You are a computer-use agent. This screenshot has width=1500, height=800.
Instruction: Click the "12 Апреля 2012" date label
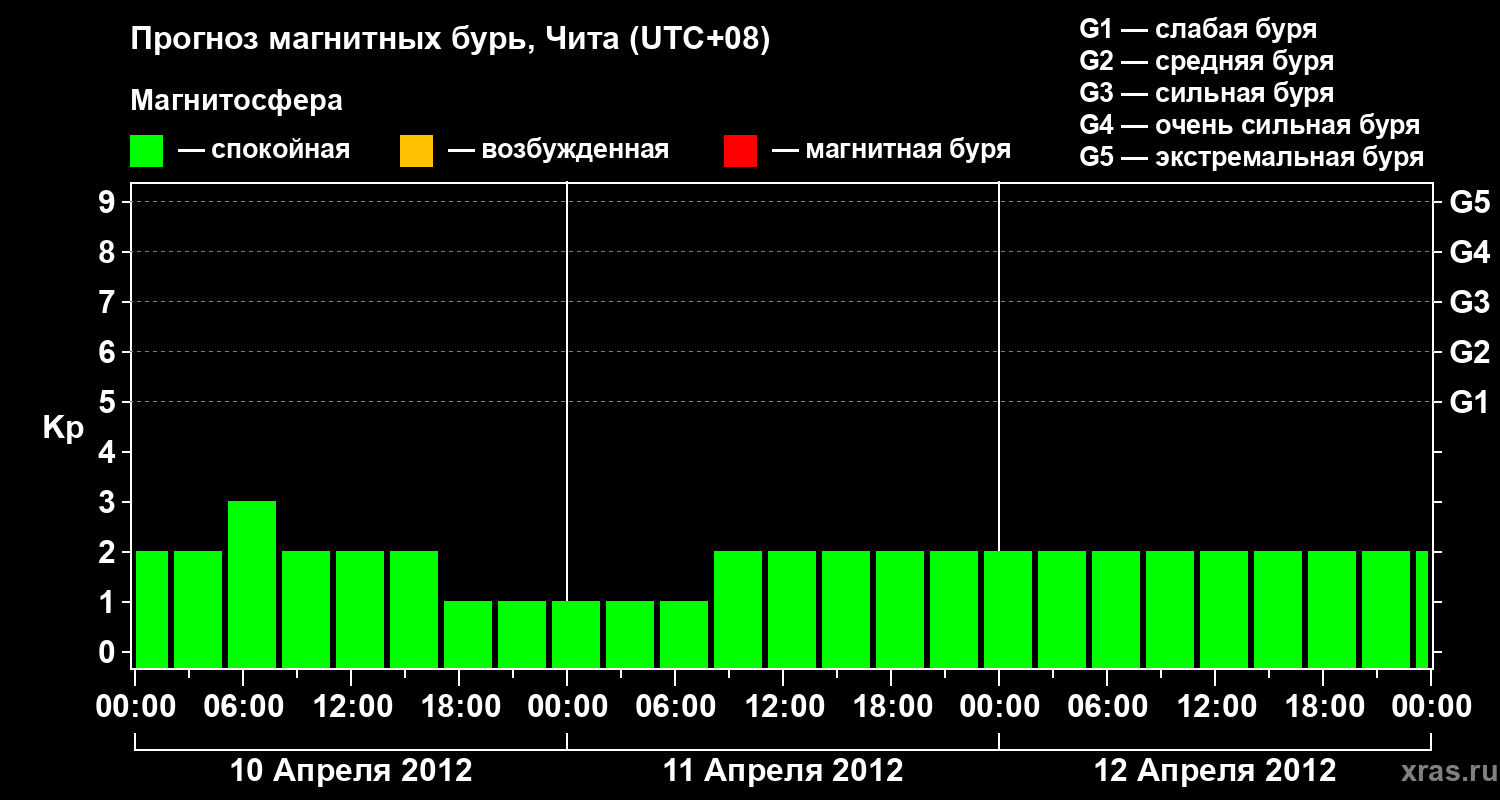(1215, 770)
